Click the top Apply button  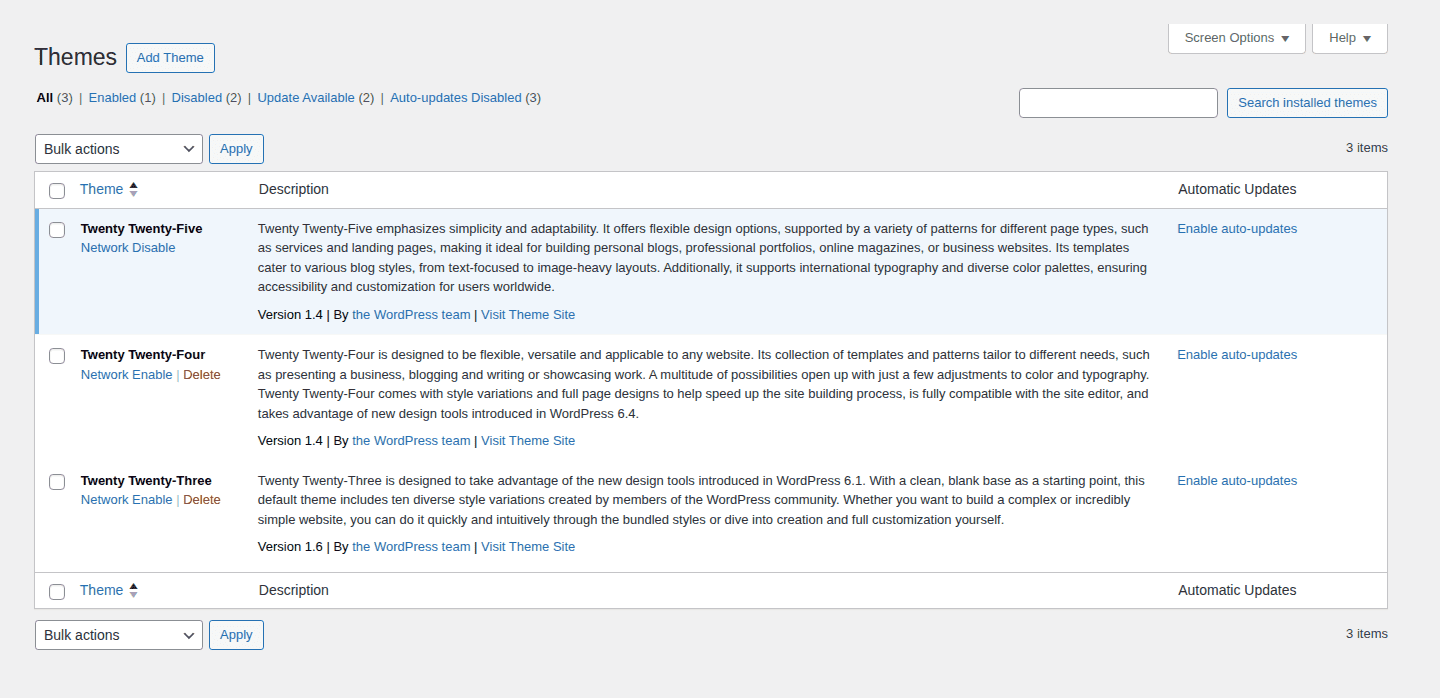(236, 149)
